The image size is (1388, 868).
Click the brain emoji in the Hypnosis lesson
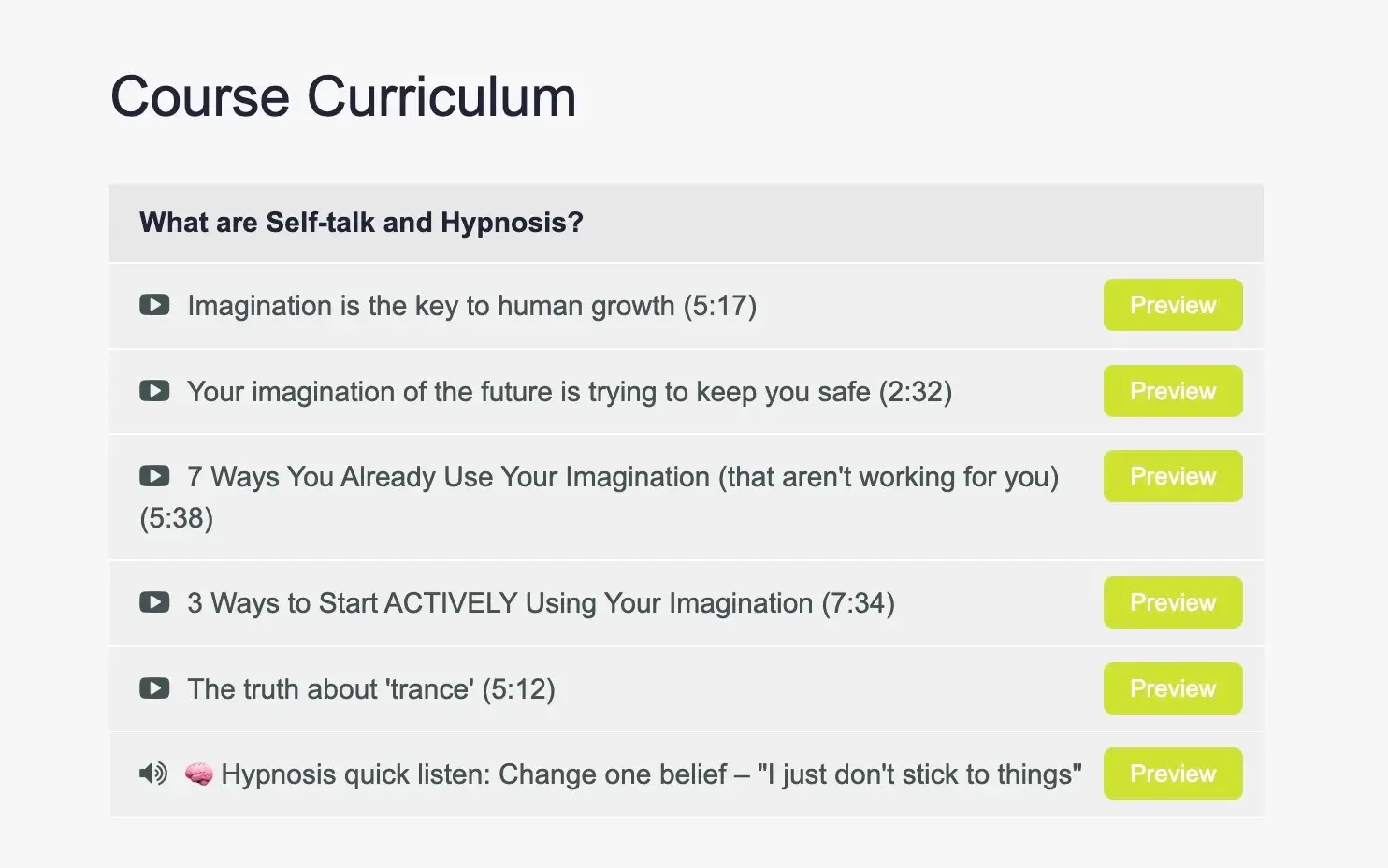[x=198, y=774]
